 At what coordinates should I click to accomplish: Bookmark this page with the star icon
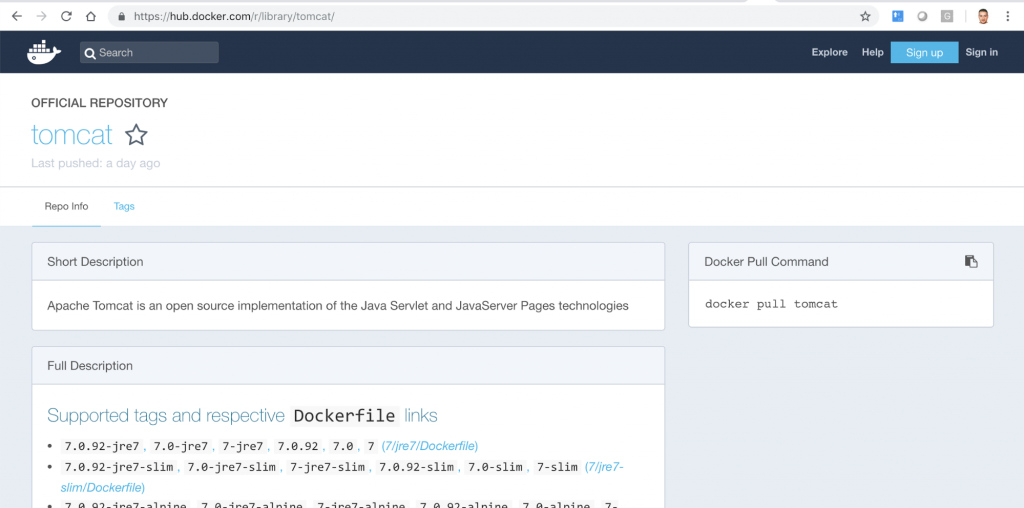point(865,16)
